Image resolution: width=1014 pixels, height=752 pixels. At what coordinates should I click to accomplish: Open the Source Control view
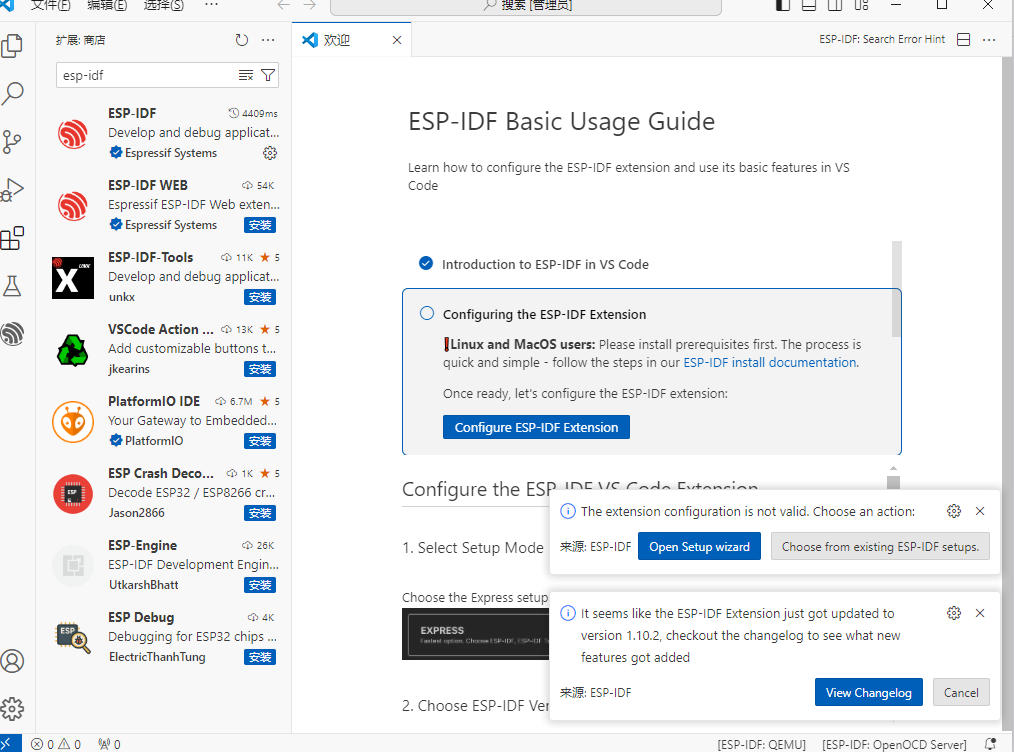[x=12, y=142]
